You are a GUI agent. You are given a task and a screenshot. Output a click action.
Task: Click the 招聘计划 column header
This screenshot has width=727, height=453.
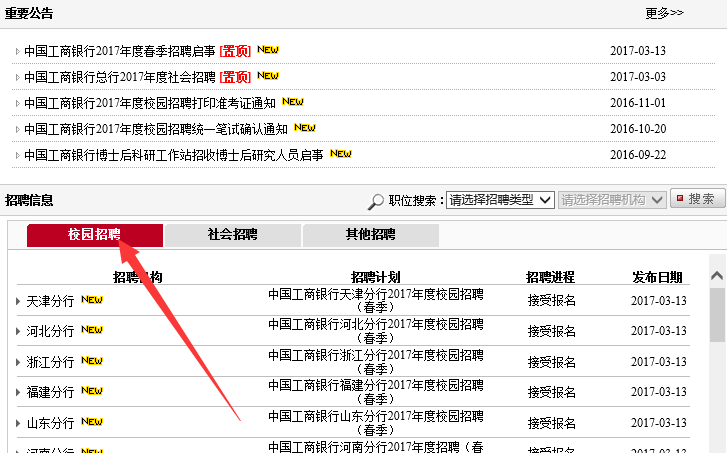click(376, 277)
